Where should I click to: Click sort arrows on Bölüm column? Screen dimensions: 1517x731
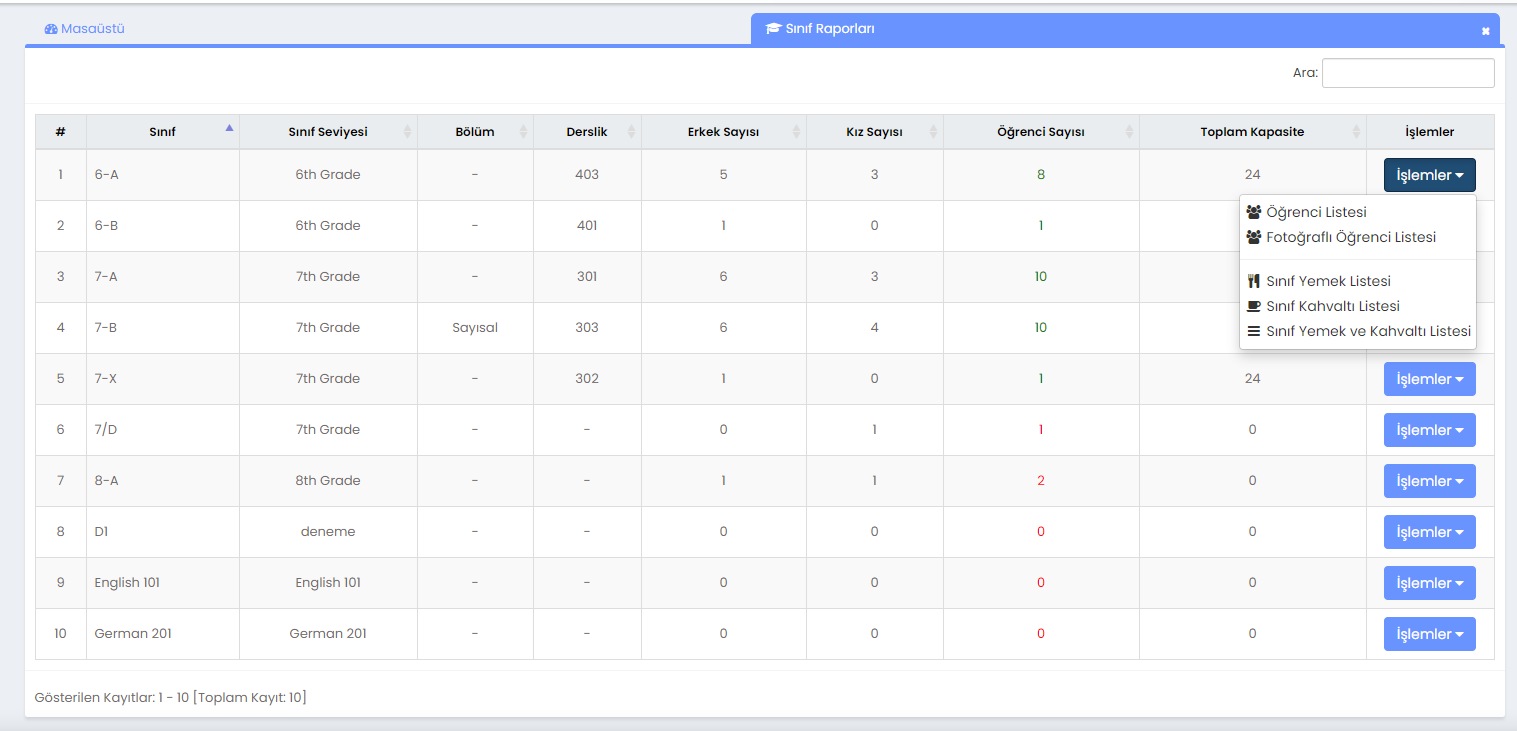click(x=523, y=132)
